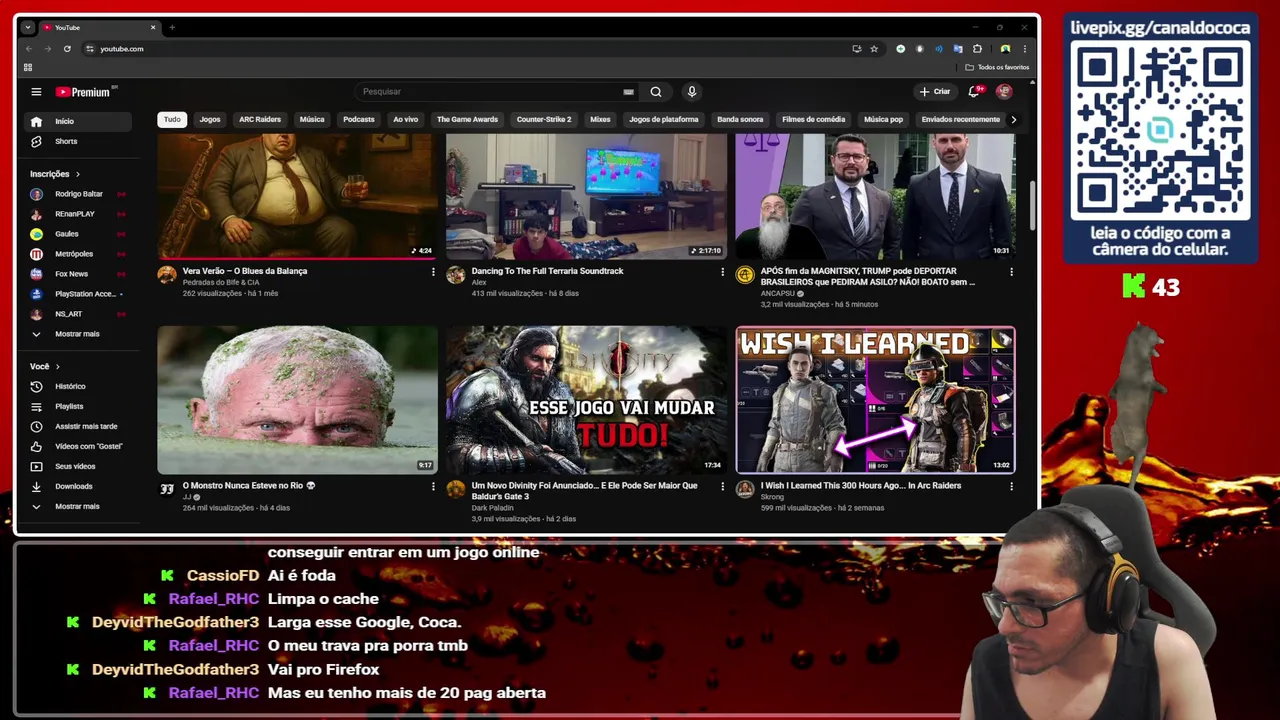This screenshot has width=1280, height=720.
Task: Select the Banda sonora filter chip
Action: pos(740,119)
